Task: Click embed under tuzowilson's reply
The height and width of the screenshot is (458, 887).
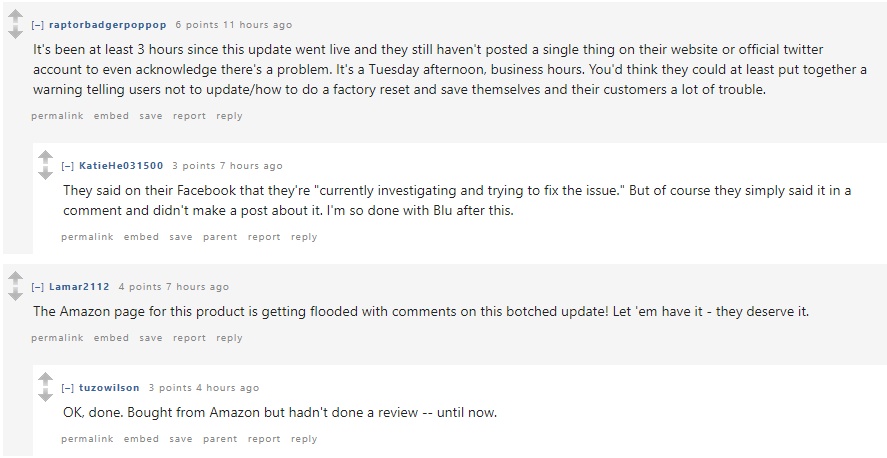Action: 141,439
